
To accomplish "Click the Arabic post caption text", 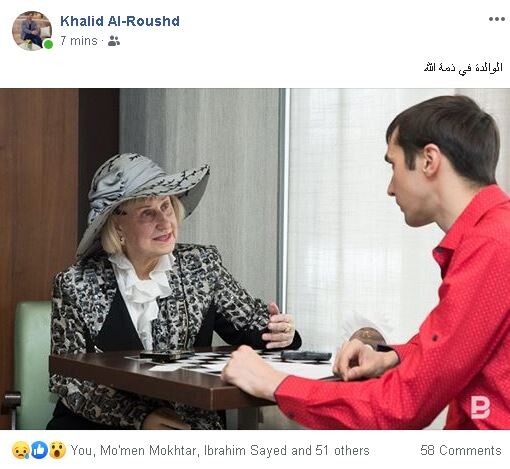I will [463, 68].
